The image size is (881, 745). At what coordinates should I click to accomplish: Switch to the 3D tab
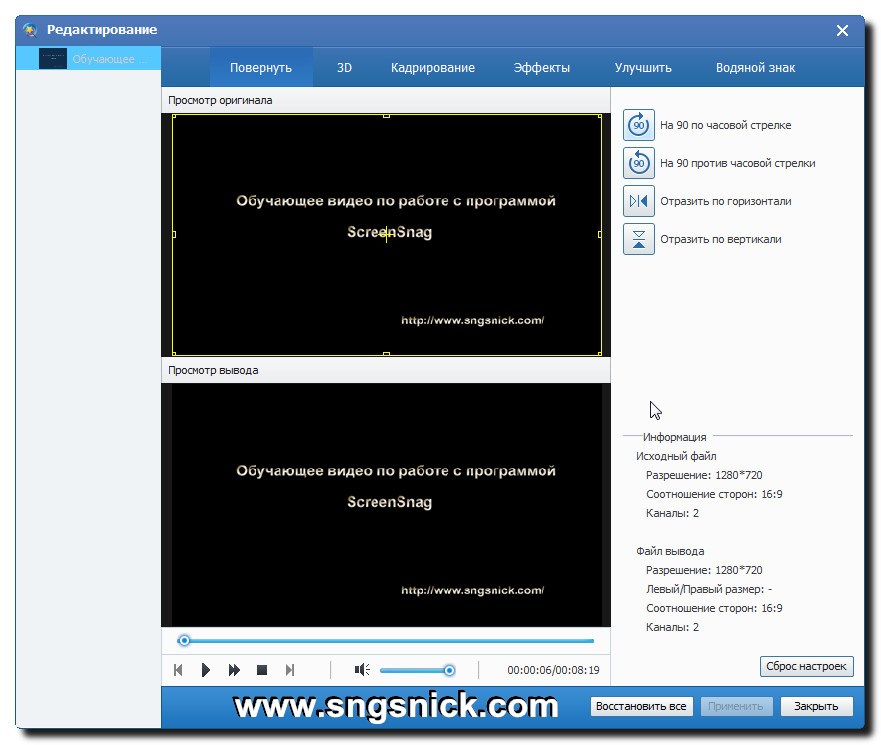[x=344, y=67]
